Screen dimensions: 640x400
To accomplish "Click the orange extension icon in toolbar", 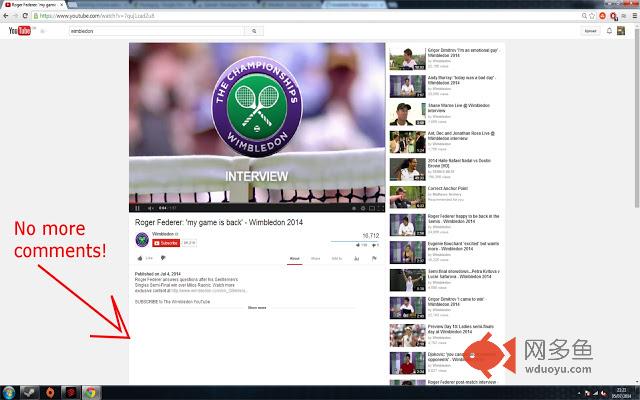I will point(602,16).
